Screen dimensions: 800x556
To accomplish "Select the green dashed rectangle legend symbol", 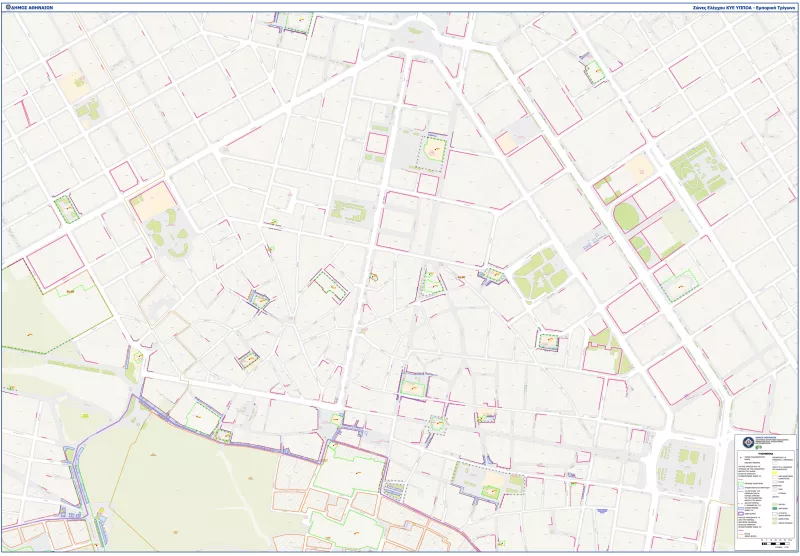I will (x=741, y=483).
